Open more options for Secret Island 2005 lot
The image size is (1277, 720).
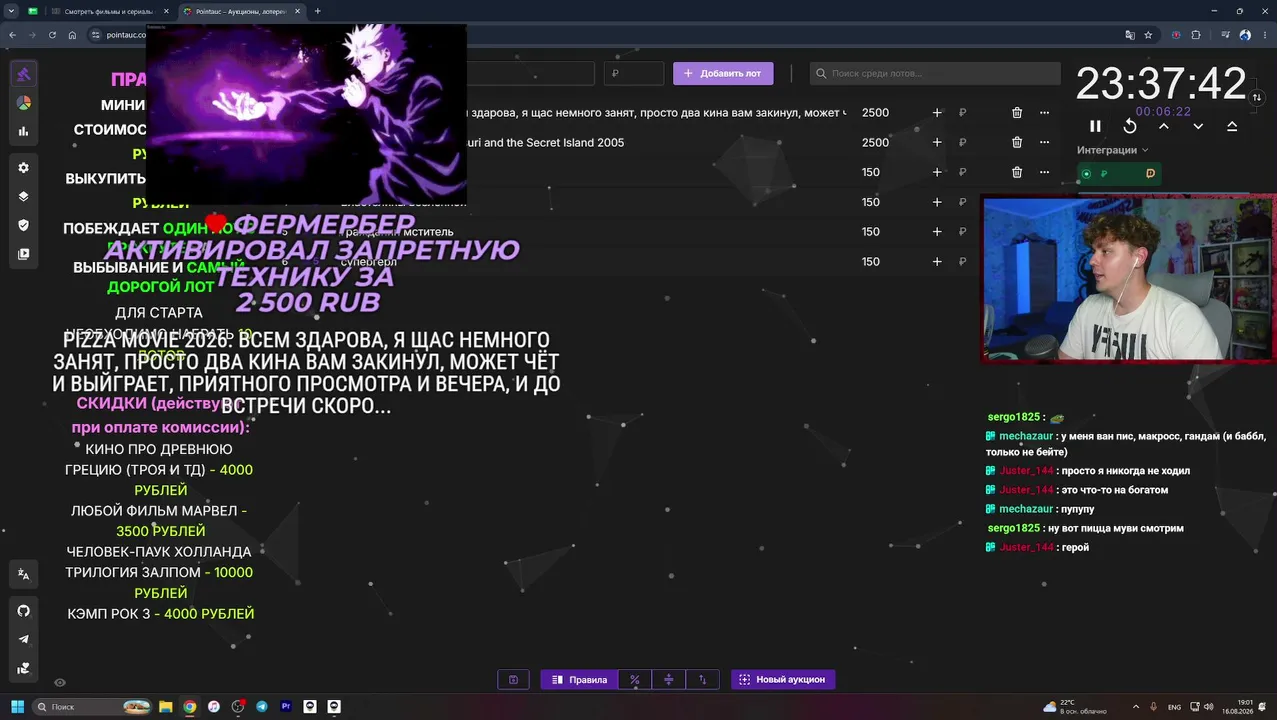click(1044, 142)
